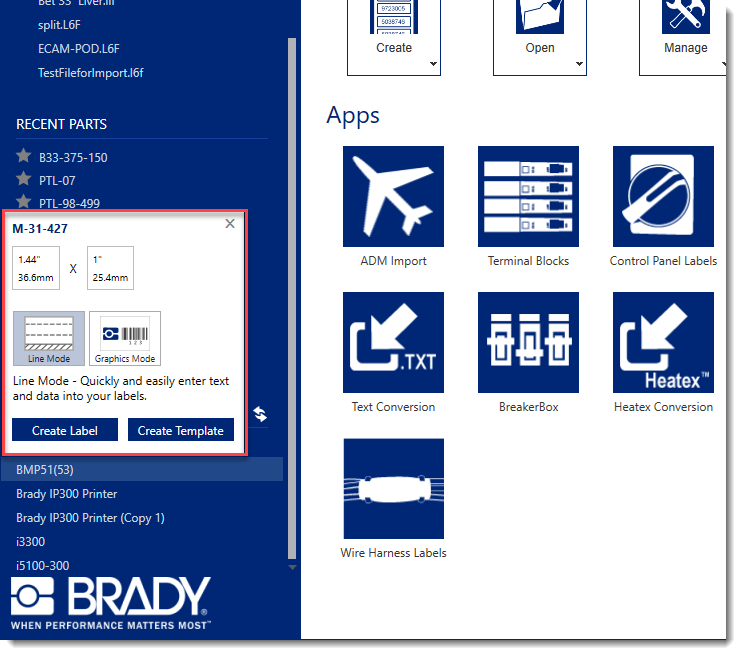Choose Brady IP300 Printer (Copy 1)
The width and height of the screenshot is (741, 655).
click(x=90, y=518)
